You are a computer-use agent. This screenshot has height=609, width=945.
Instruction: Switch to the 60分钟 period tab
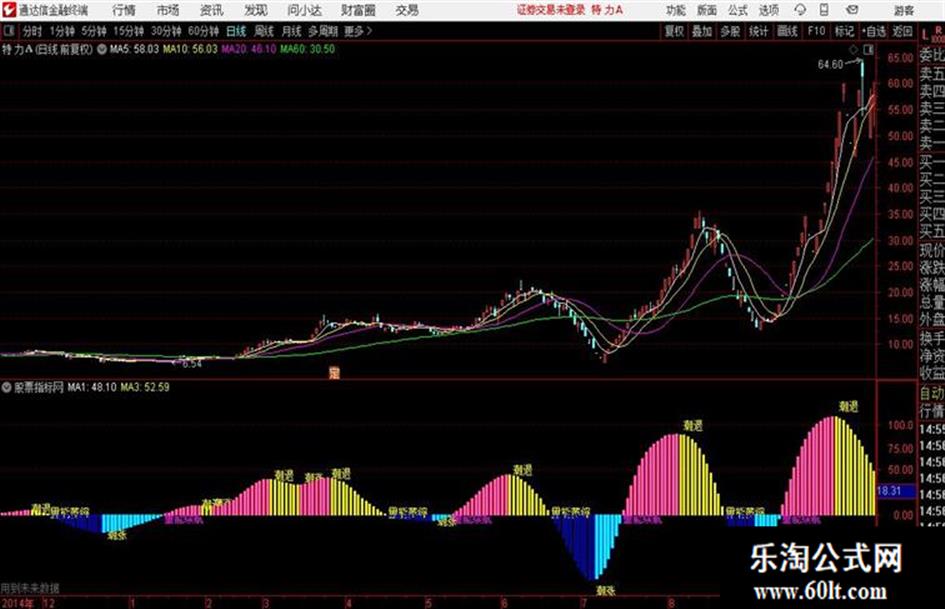(204, 31)
